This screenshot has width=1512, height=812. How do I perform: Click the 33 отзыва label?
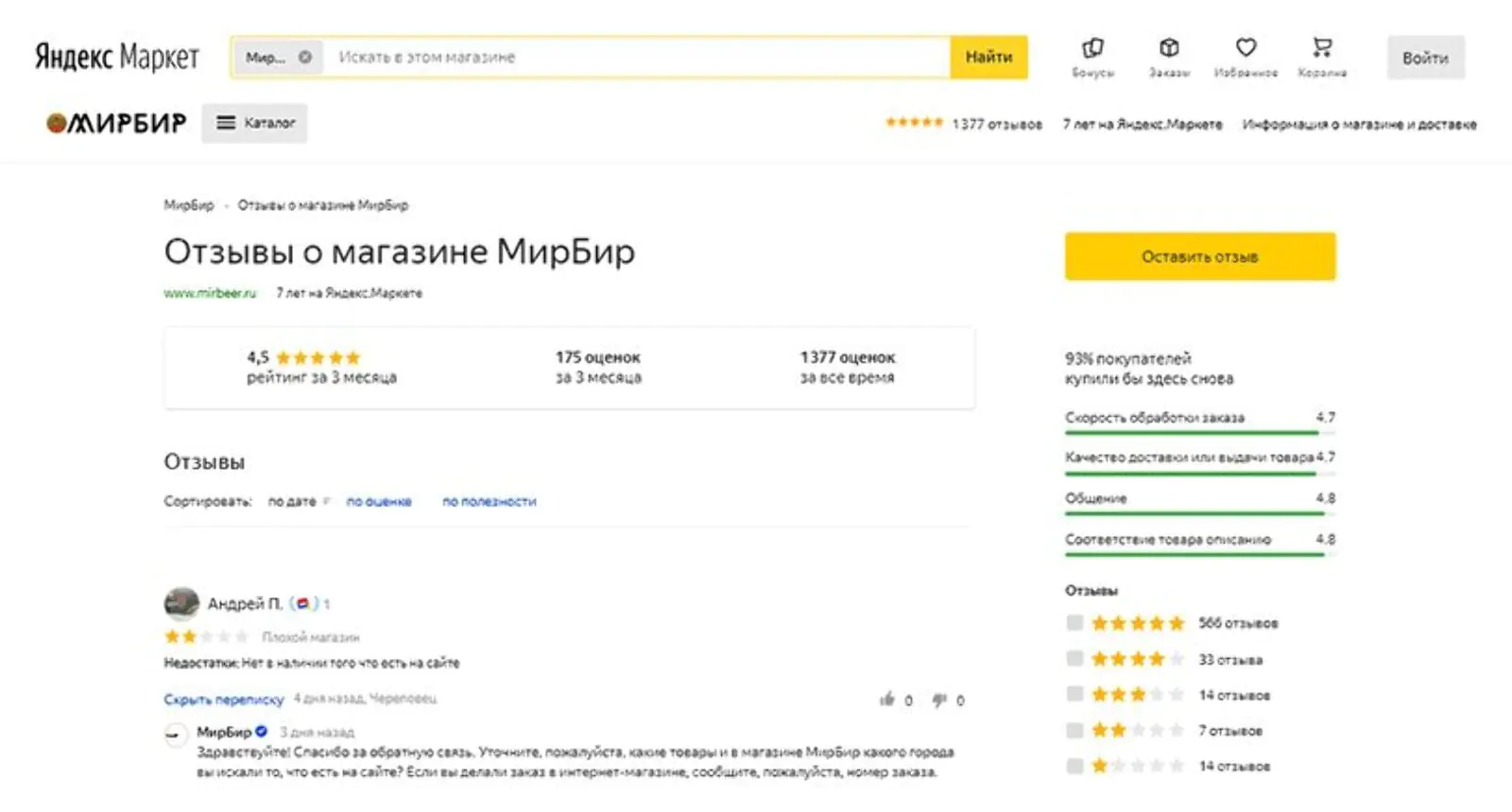[1230, 660]
